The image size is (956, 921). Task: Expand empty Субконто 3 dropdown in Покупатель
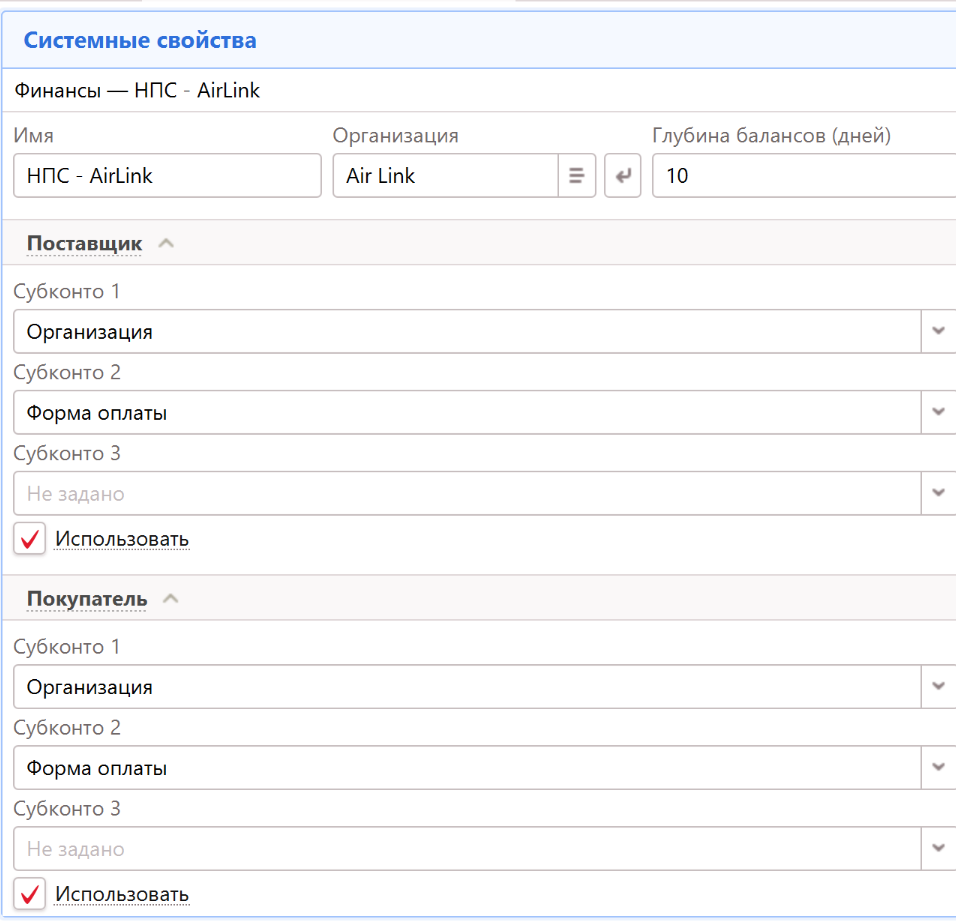[x=937, y=848]
